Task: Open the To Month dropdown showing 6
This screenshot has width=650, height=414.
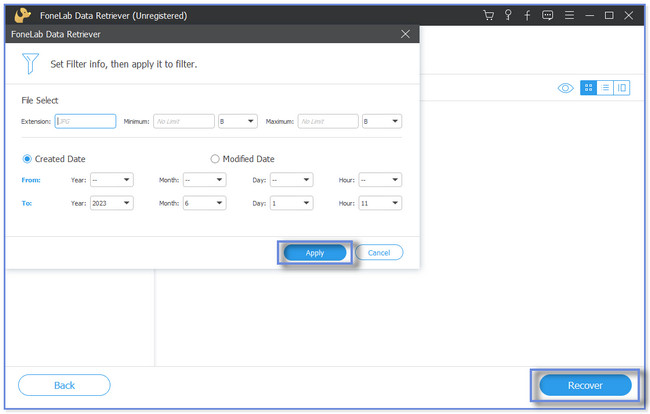Action: pos(205,203)
